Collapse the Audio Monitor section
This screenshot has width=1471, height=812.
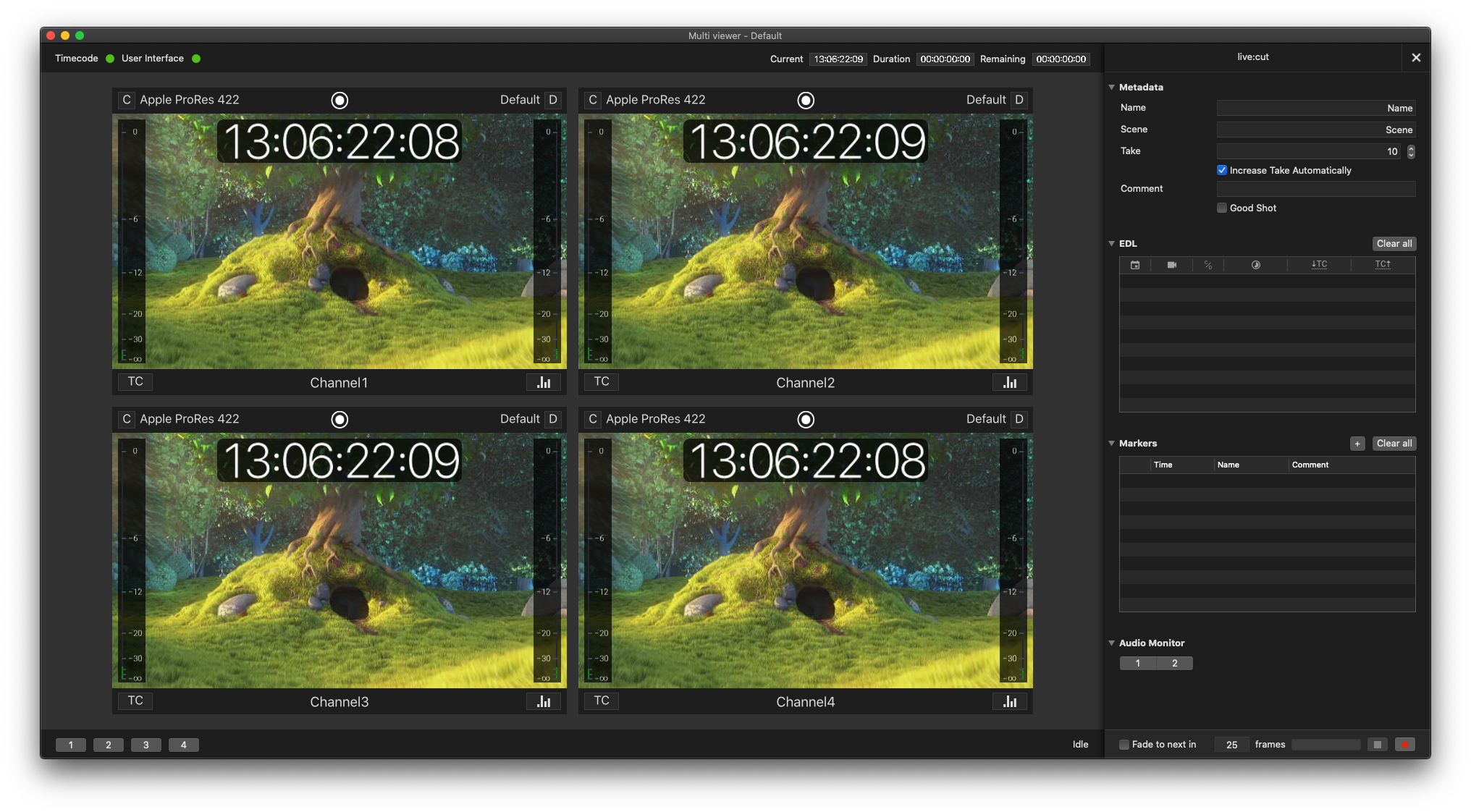1112,643
